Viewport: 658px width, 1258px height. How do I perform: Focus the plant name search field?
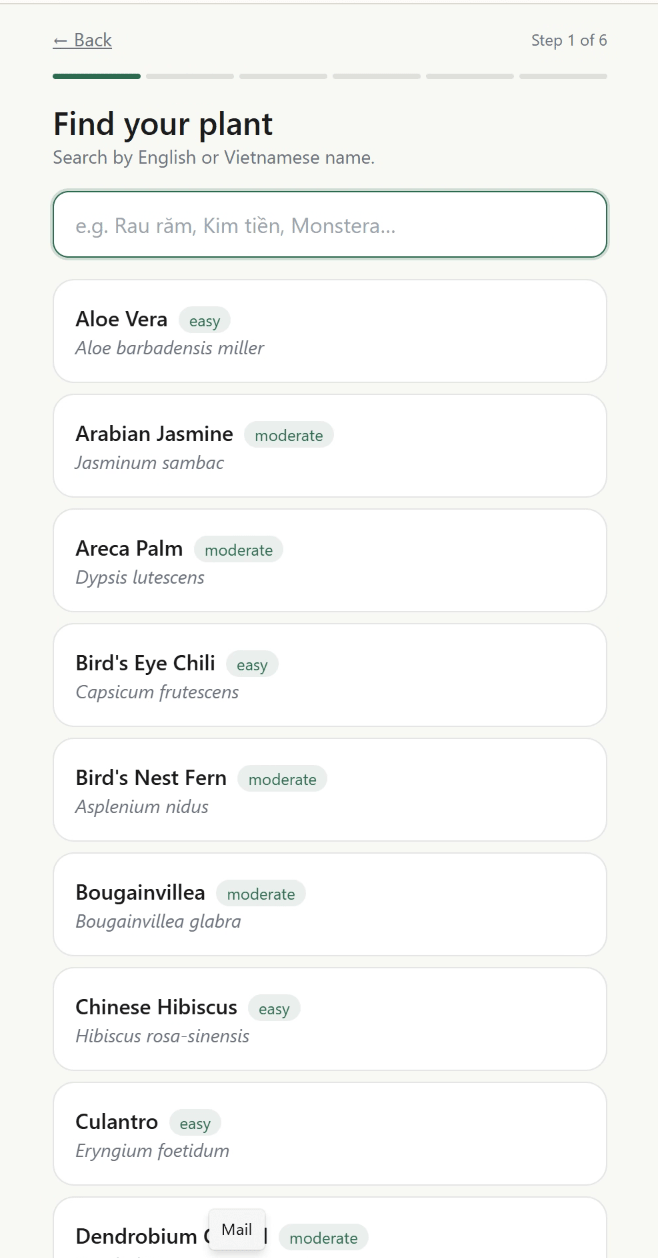pos(330,225)
